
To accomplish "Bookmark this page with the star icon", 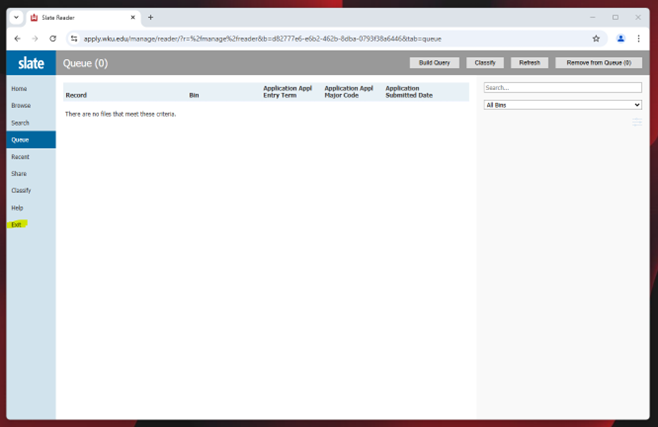I will (596, 39).
